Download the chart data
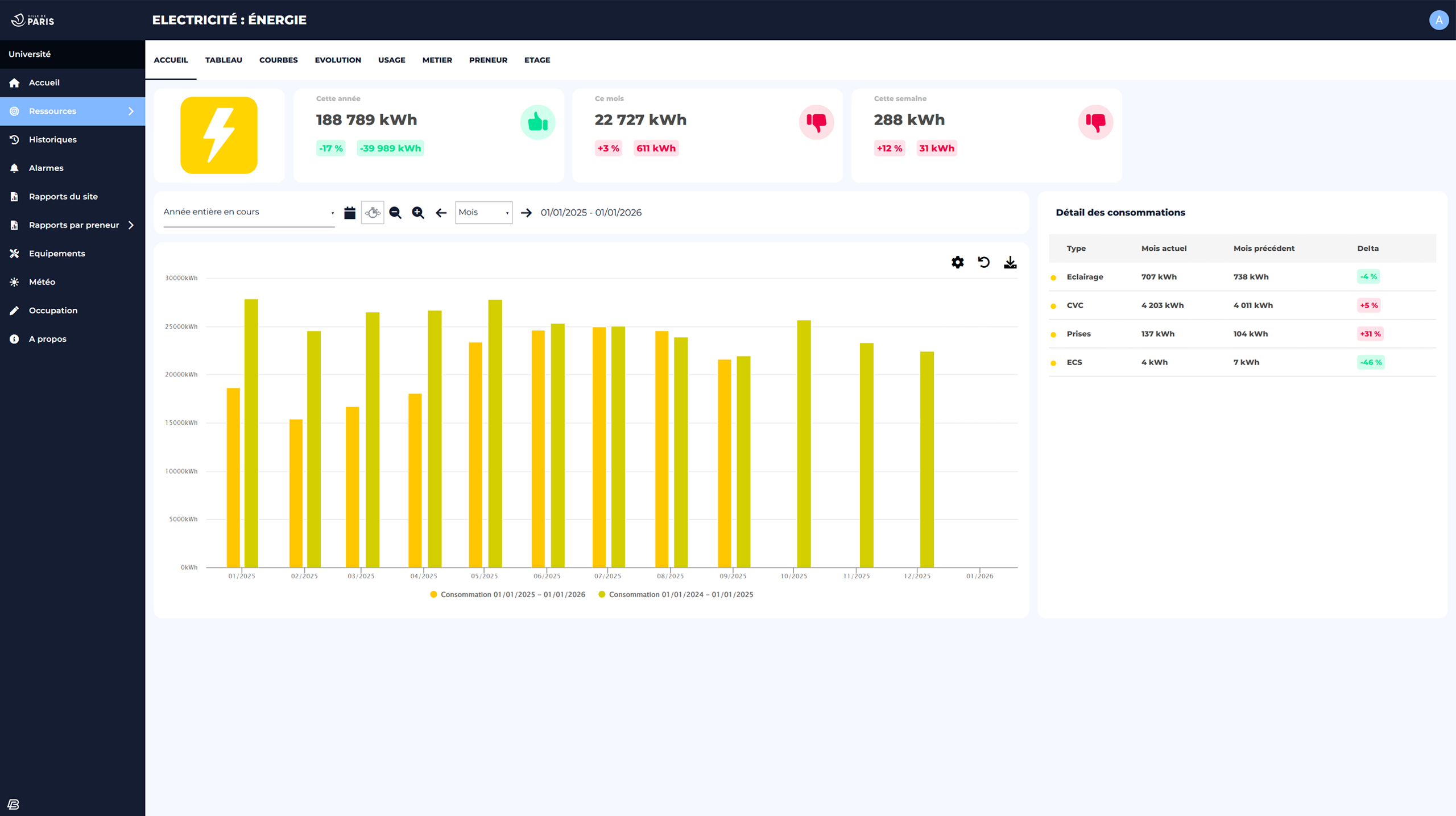The image size is (1456, 816). click(x=1010, y=262)
